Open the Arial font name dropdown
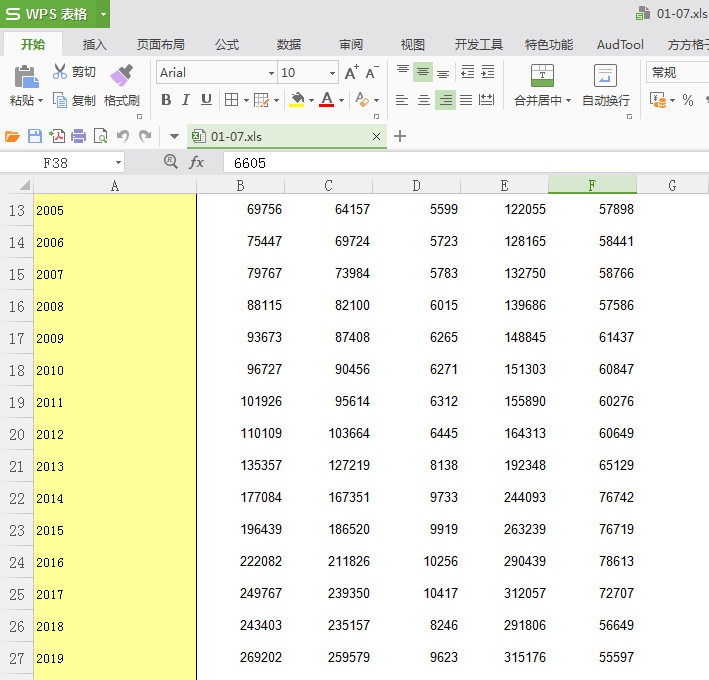The image size is (709, 680). tap(271, 73)
